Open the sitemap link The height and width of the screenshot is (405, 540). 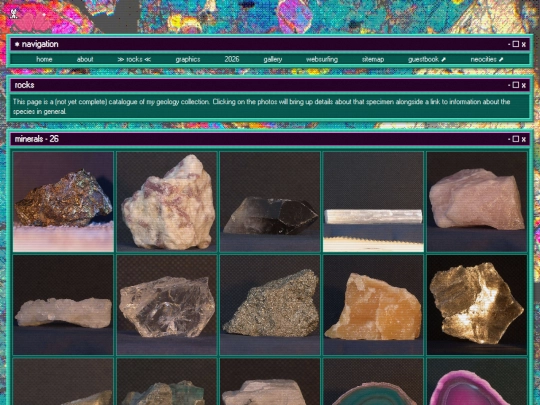pos(373,59)
